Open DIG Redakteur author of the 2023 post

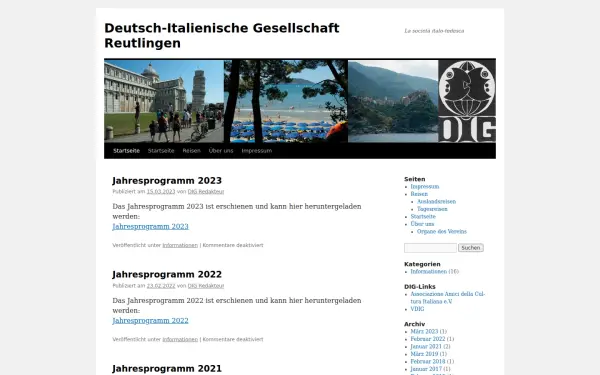pyautogui.click(x=206, y=192)
